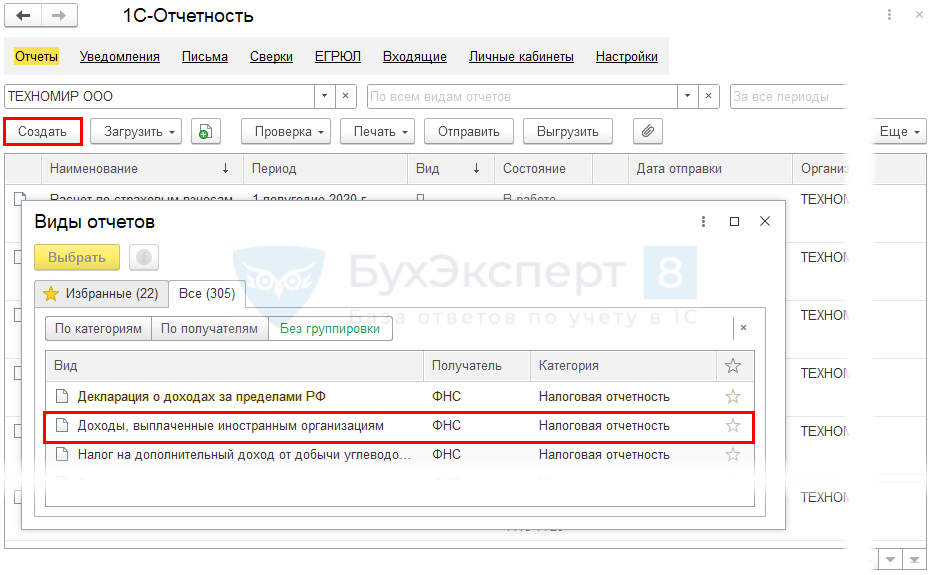Go back with the left arrow button
The height and width of the screenshot is (575, 931).
pos(23,16)
